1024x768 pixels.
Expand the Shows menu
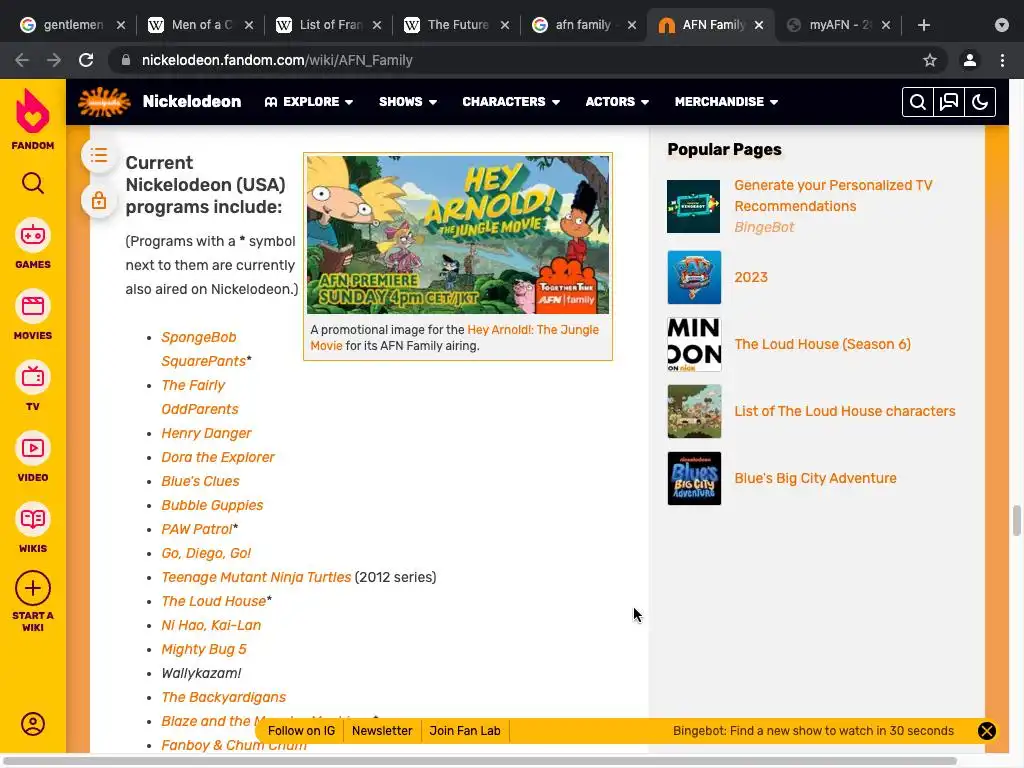(x=408, y=102)
